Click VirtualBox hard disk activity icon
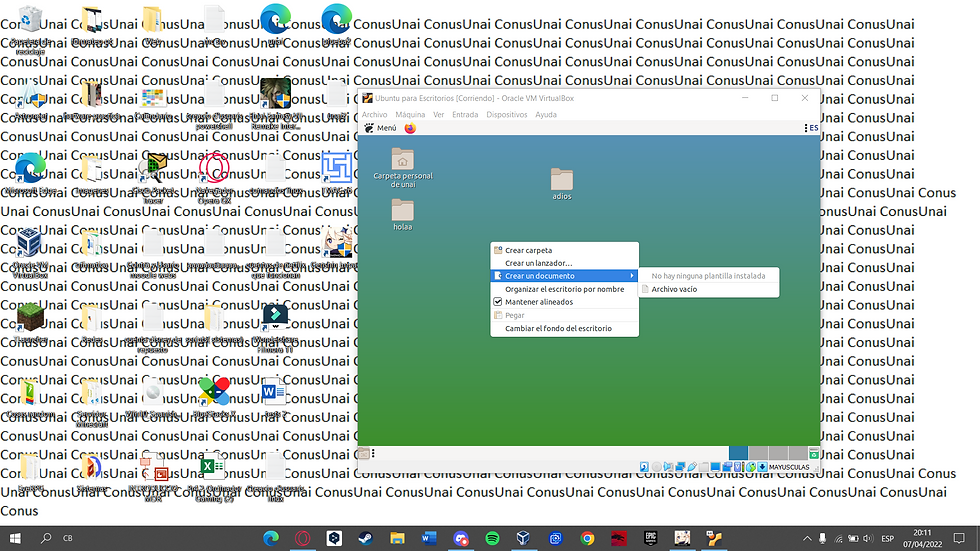The image size is (980, 551). click(x=644, y=467)
